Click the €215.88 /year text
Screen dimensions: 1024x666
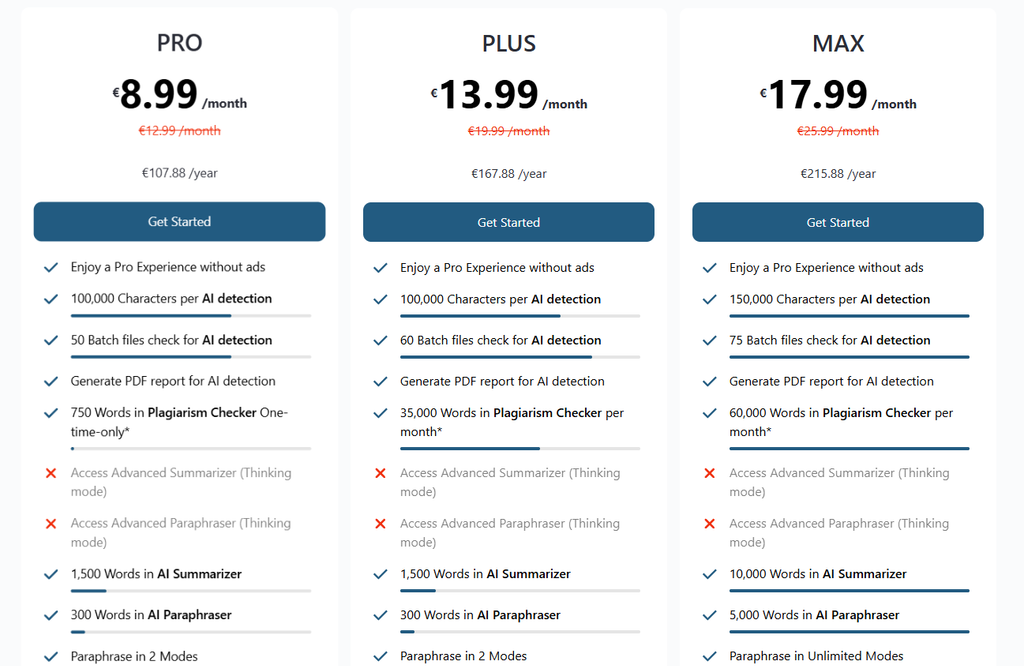[x=838, y=174]
